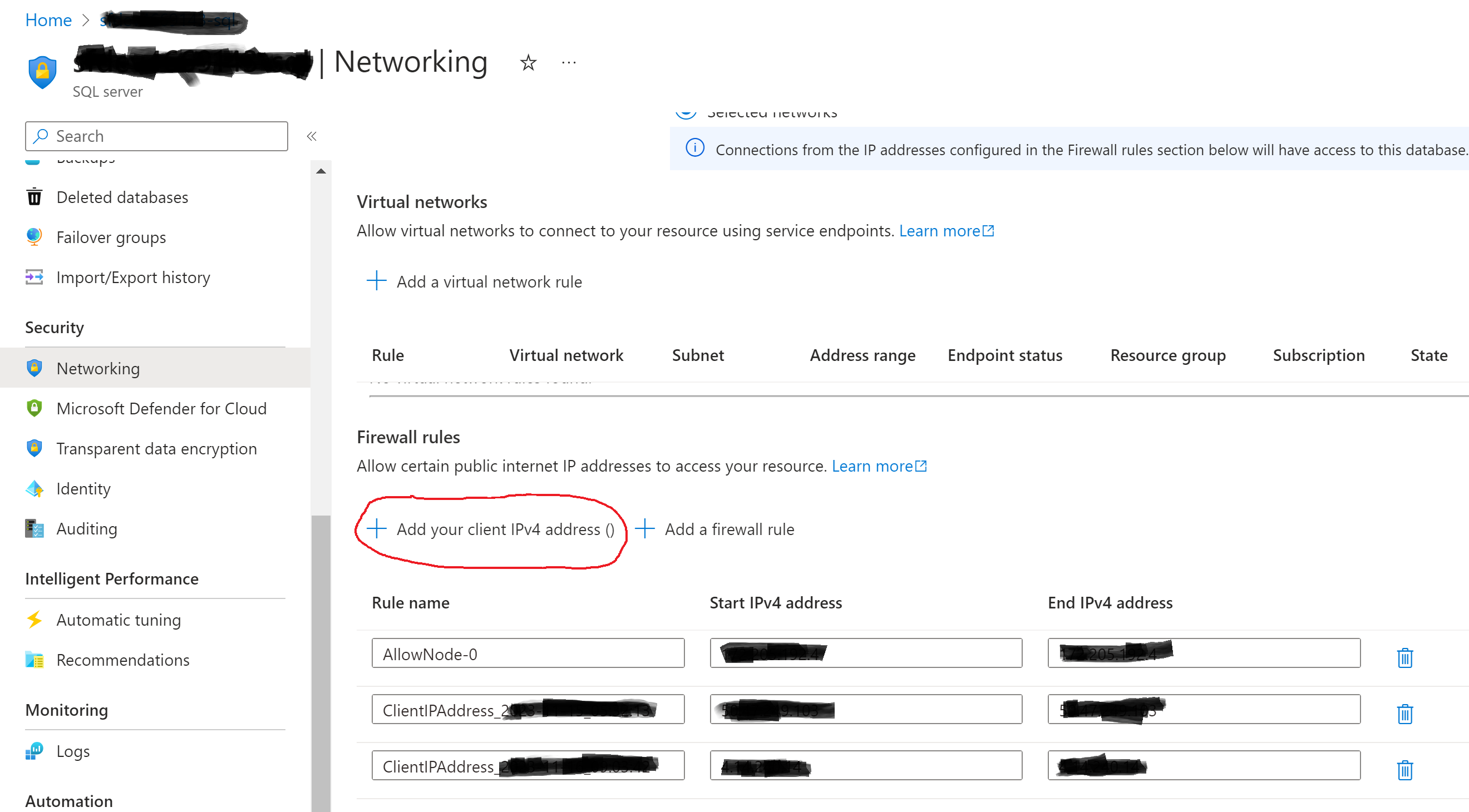Delete the AllowNode-0 firewall rule

pyautogui.click(x=1404, y=657)
